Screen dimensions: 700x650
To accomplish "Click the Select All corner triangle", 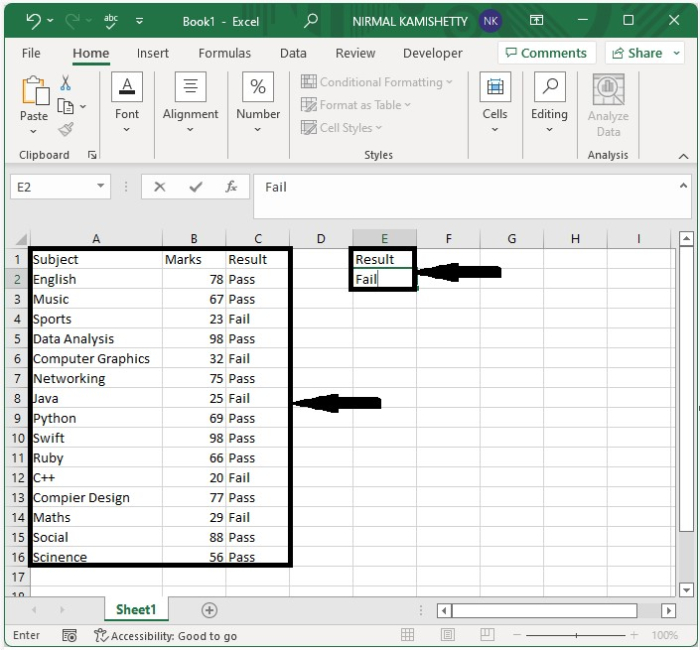I will tap(20, 238).
